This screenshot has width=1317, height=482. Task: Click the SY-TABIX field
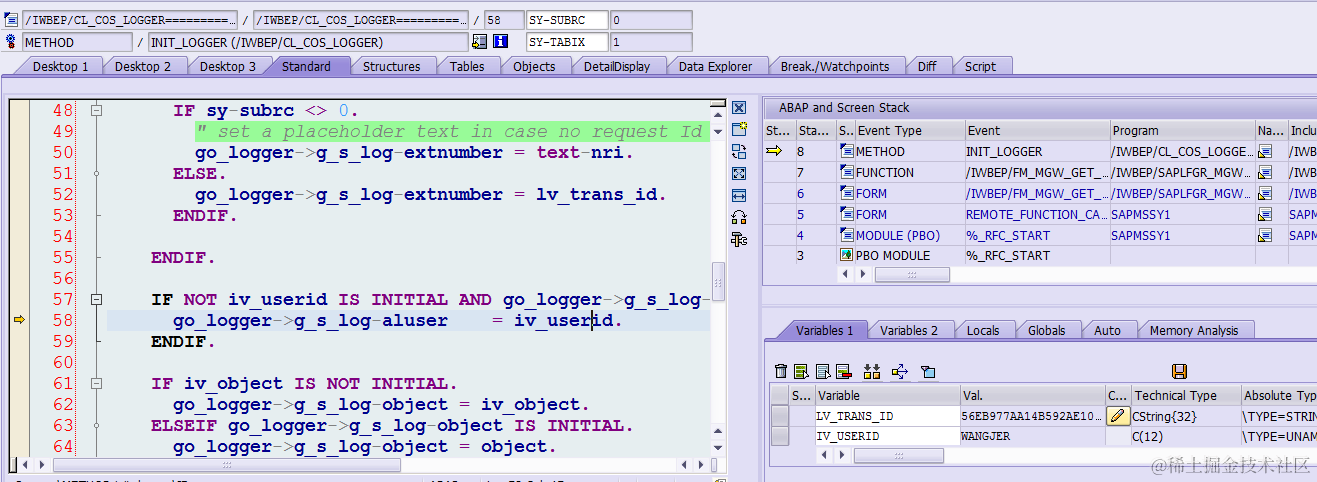(x=567, y=42)
